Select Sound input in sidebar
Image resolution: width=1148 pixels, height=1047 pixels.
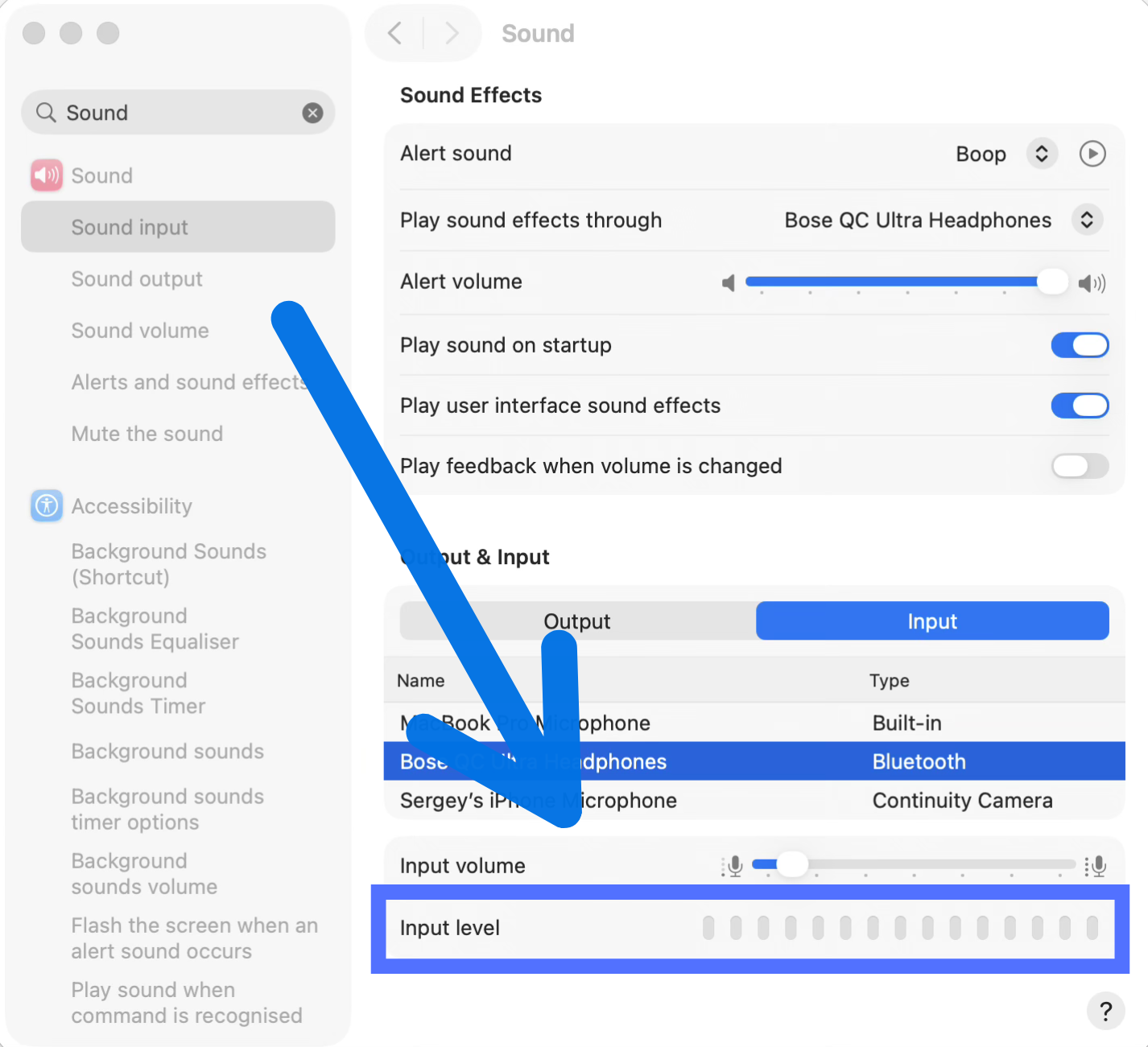(178, 227)
